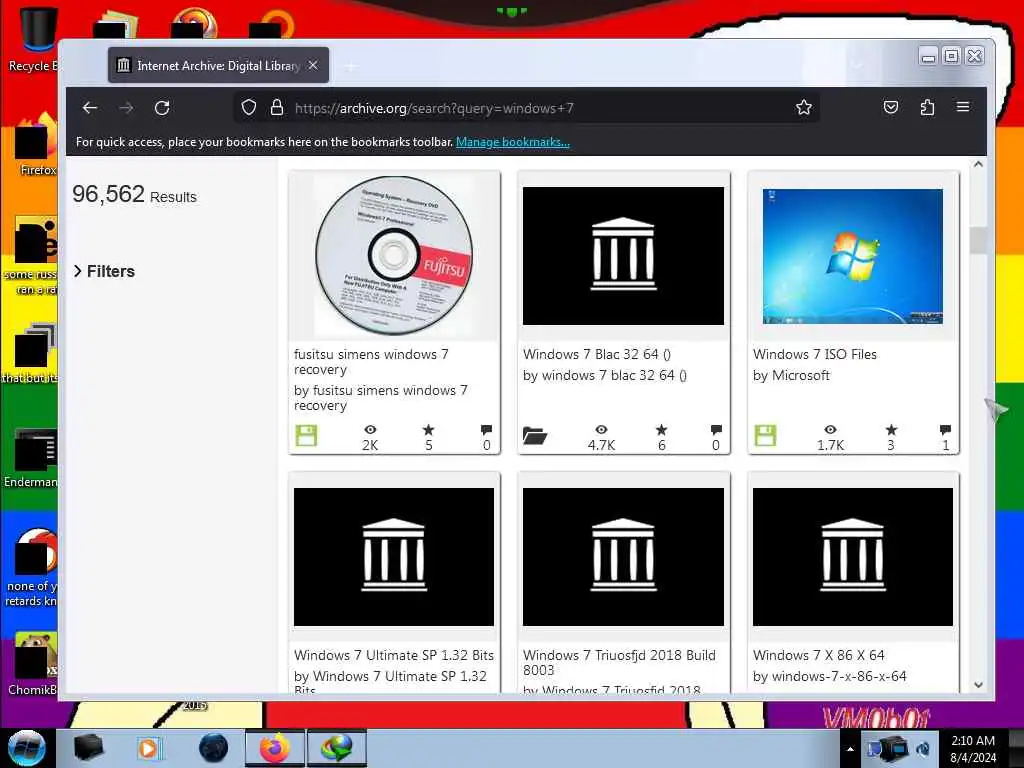Screen dimensions: 1024x768
Task: Click the 96,562 Results count
Action: (x=134, y=195)
